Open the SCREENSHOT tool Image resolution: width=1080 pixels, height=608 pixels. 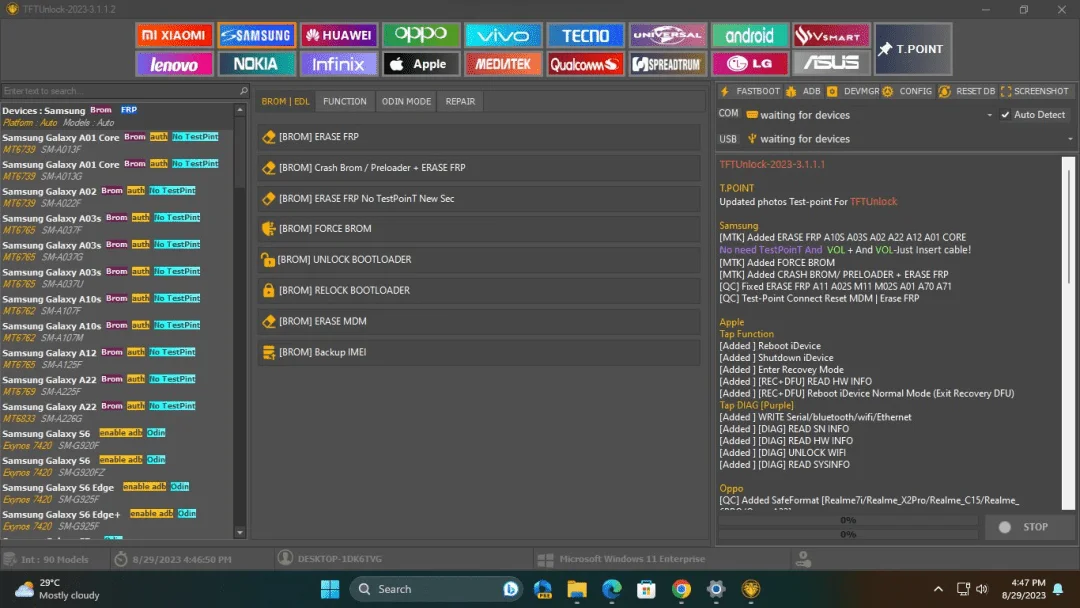click(1035, 91)
